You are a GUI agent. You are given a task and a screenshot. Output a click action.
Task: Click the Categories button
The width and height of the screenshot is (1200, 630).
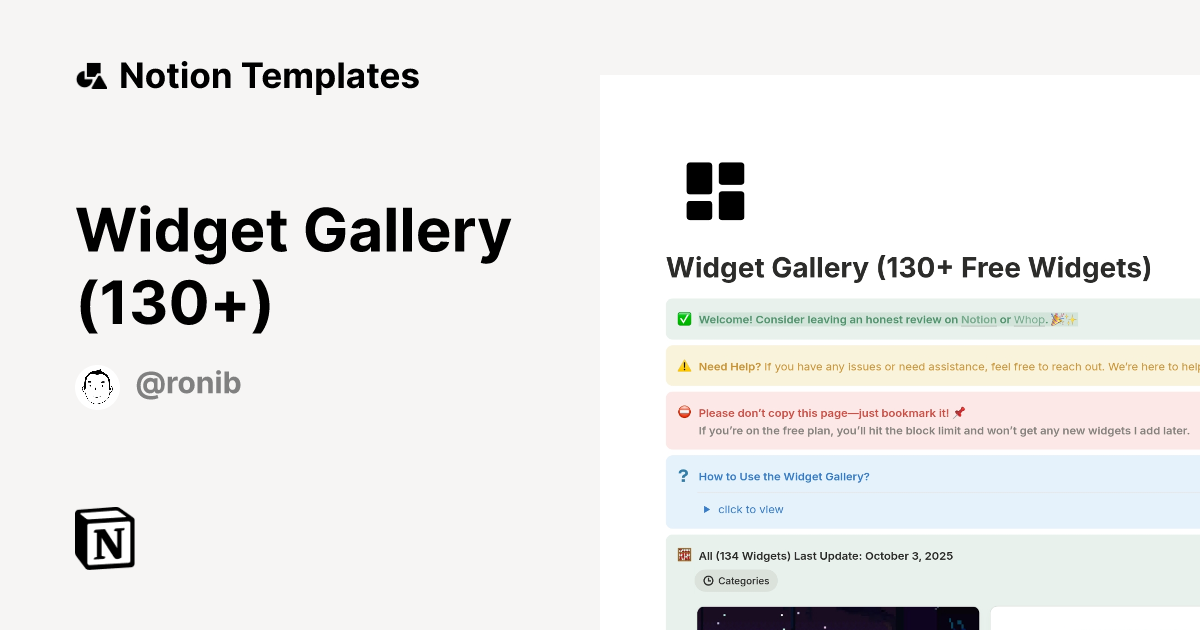[x=737, y=580]
